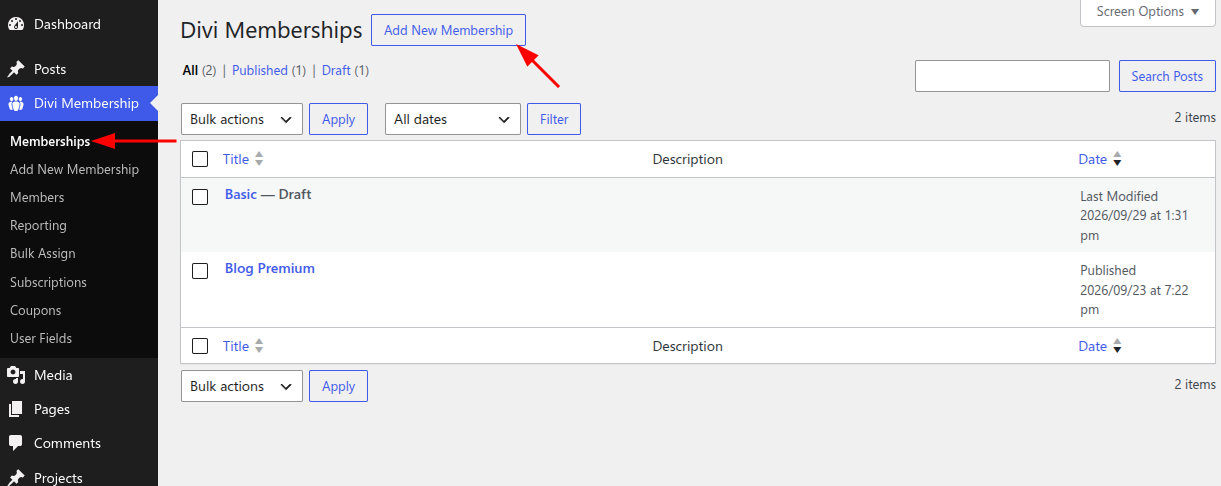
Task: Open the All dates dropdown
Action: [453, 119]
